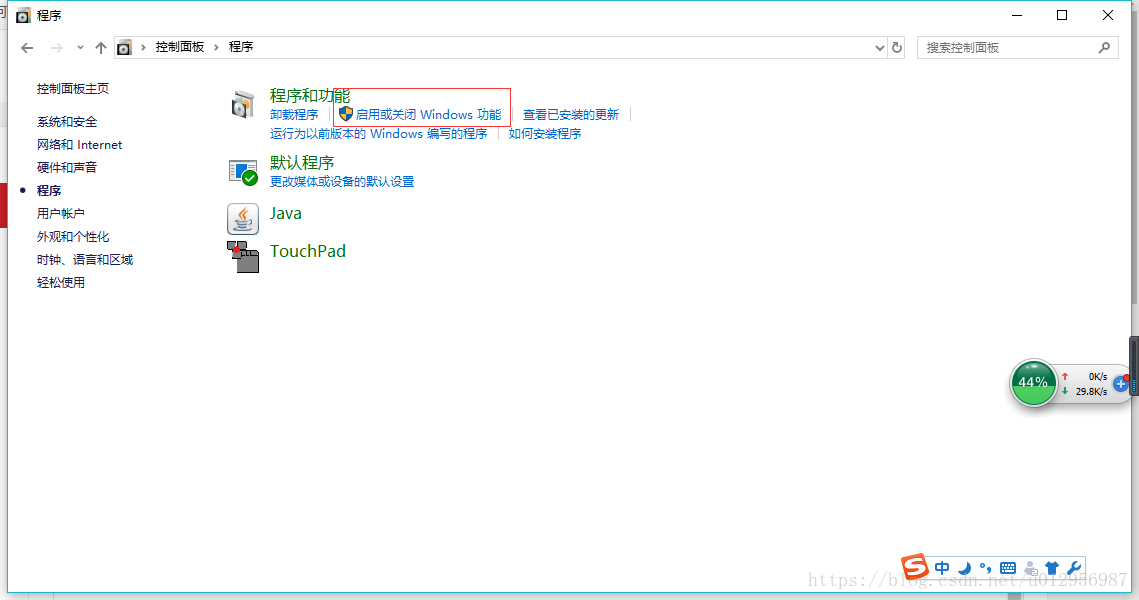This screenshot has width=1139, height=600.
Task: Expand address bar history dropdown
Action: (880, 48)
